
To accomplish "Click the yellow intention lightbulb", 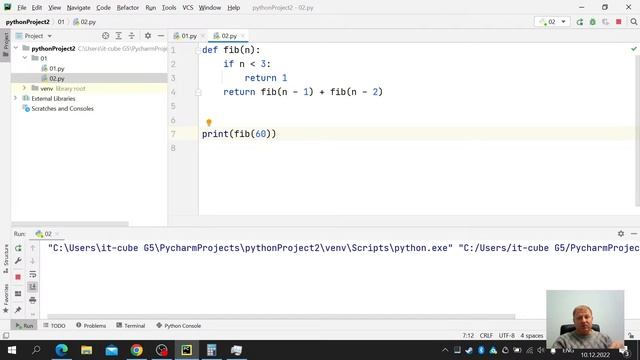I will [x=209, y=122].
